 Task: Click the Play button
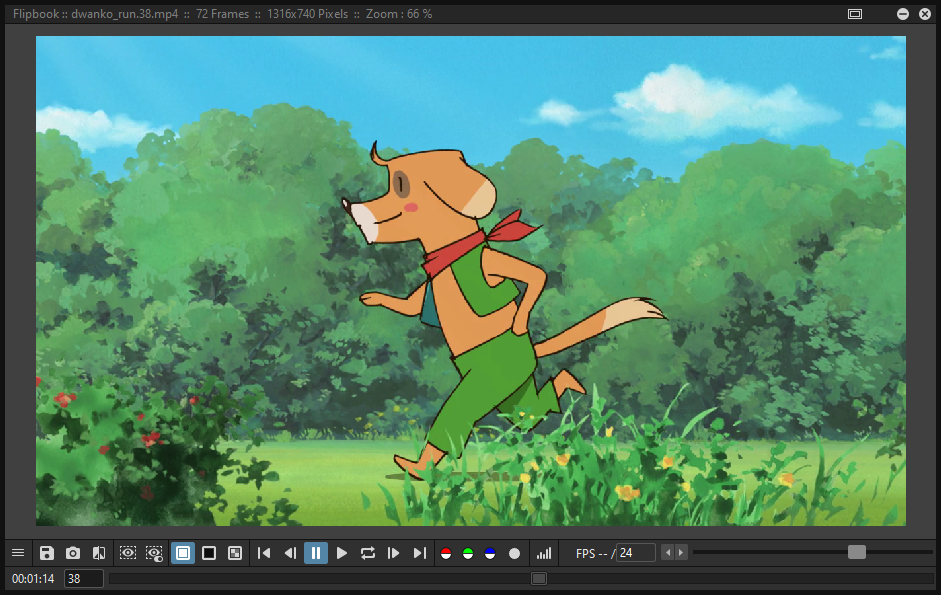pyautogui.click(x=342, y=553)
